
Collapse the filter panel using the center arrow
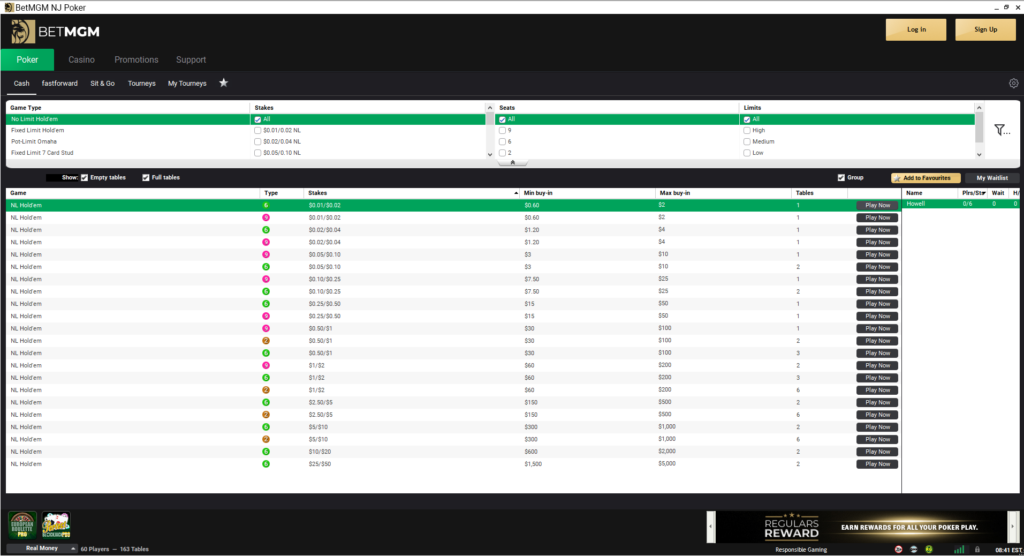click(x=513, y=163)
